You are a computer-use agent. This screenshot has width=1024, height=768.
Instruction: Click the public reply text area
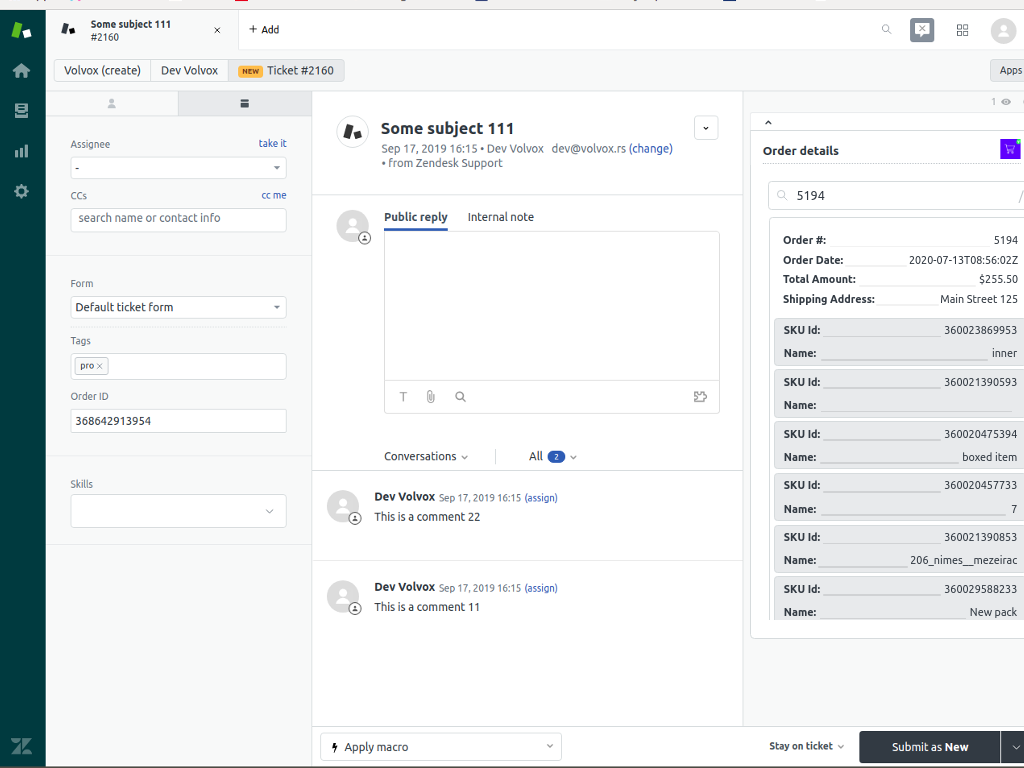click(552, 306)
